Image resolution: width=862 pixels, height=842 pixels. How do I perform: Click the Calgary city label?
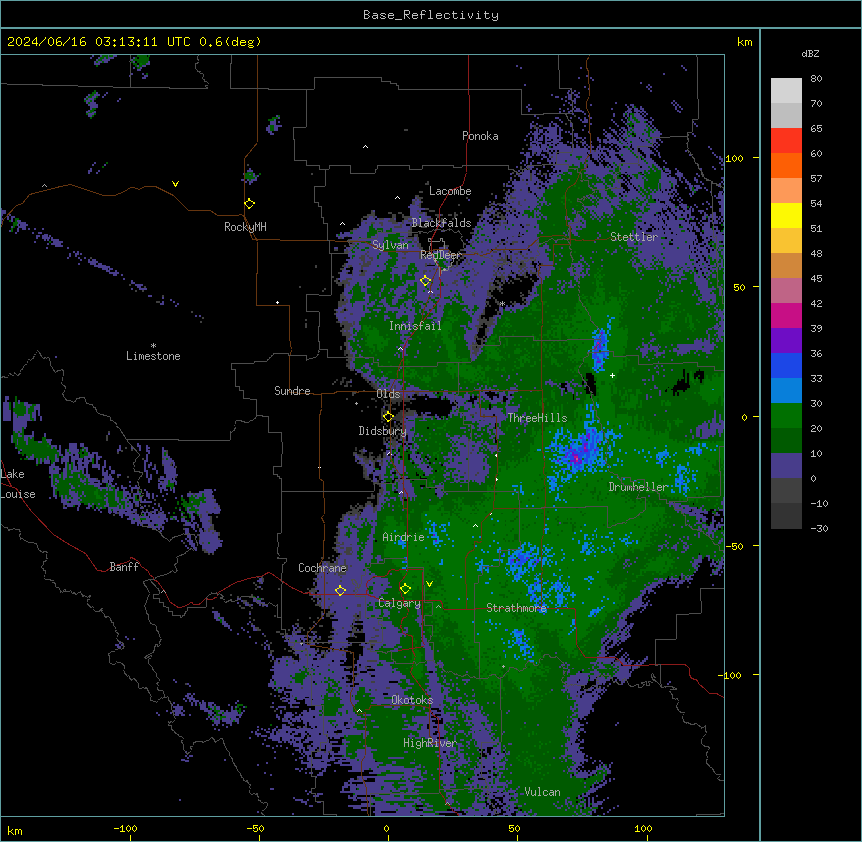click(399, 603)
